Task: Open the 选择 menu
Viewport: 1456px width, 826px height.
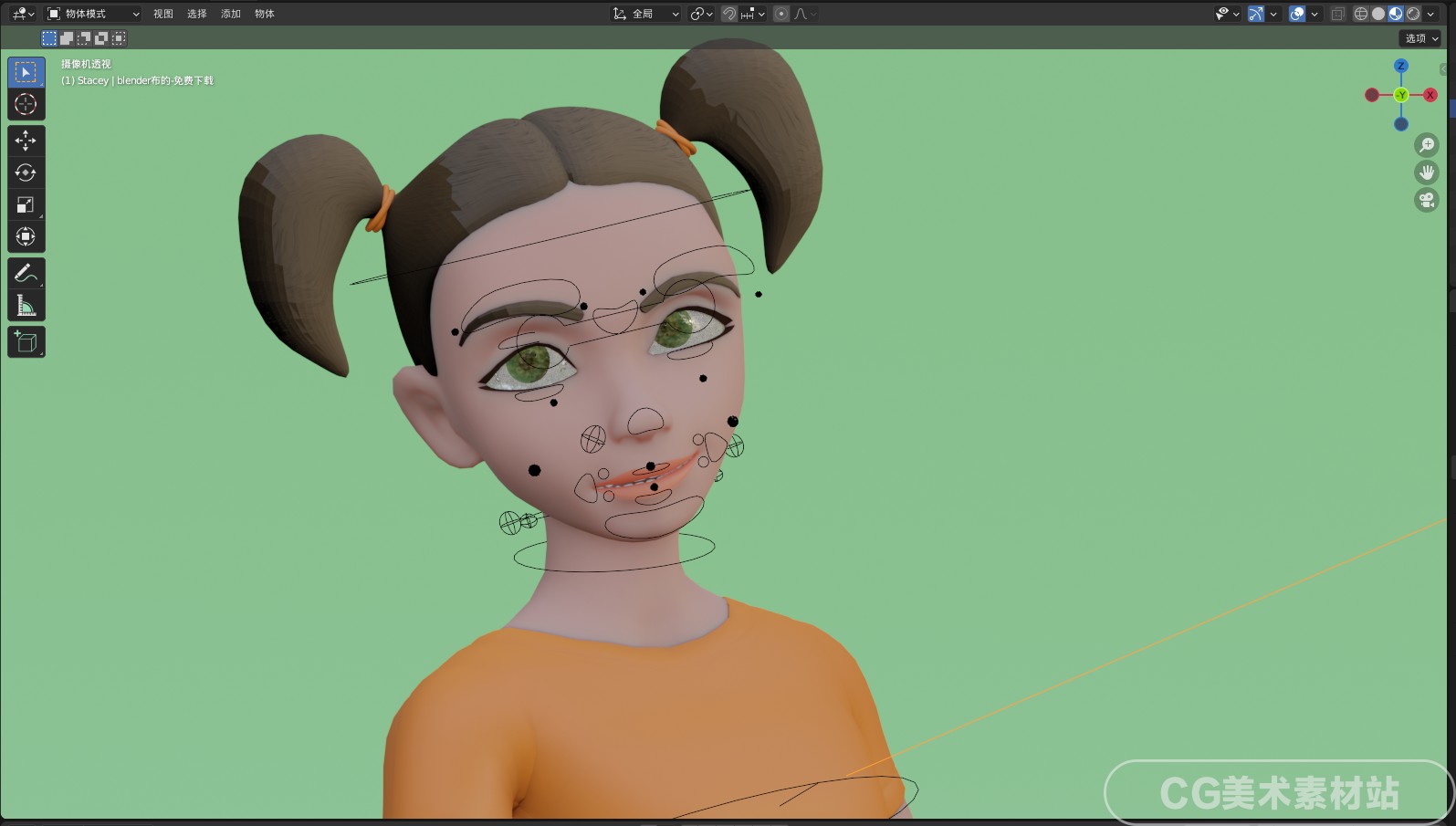Action: 197,14
